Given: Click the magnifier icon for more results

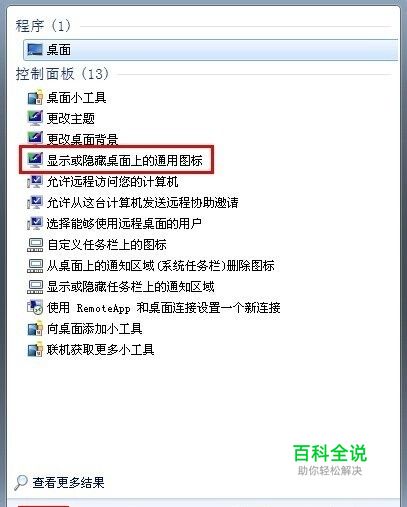Looking at the screenshot, I should coord(21,482).
